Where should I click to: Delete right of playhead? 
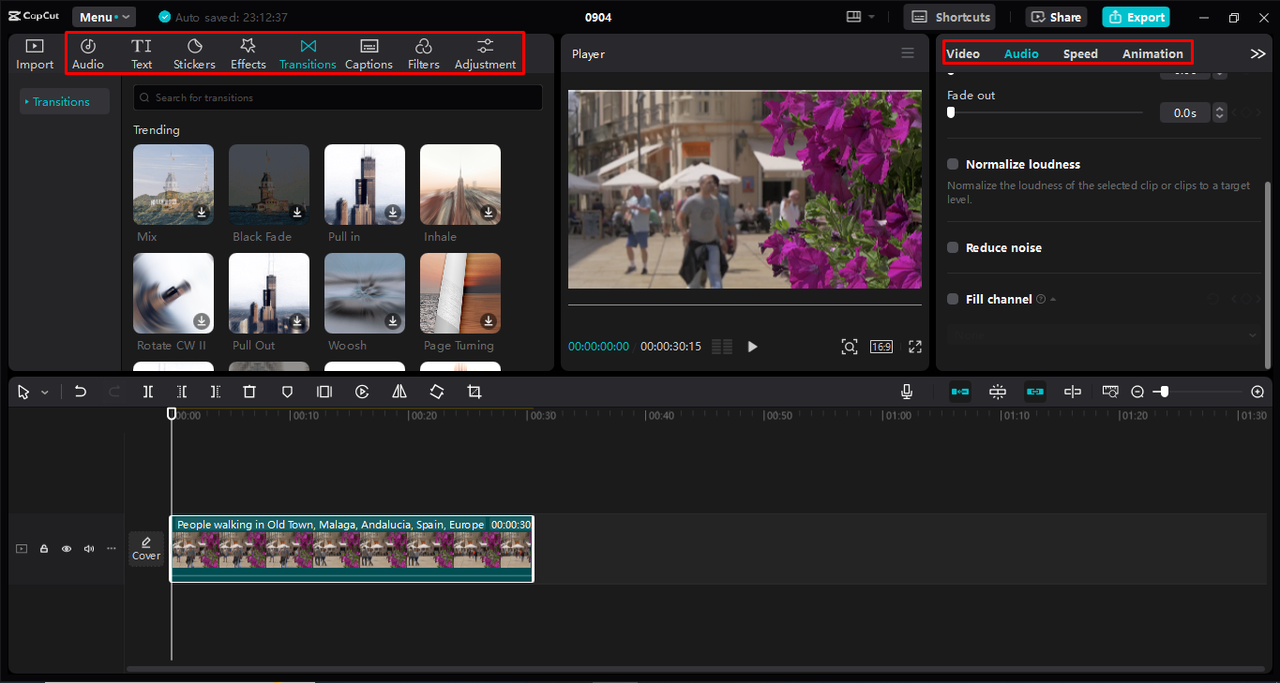[x=215, y=392]
